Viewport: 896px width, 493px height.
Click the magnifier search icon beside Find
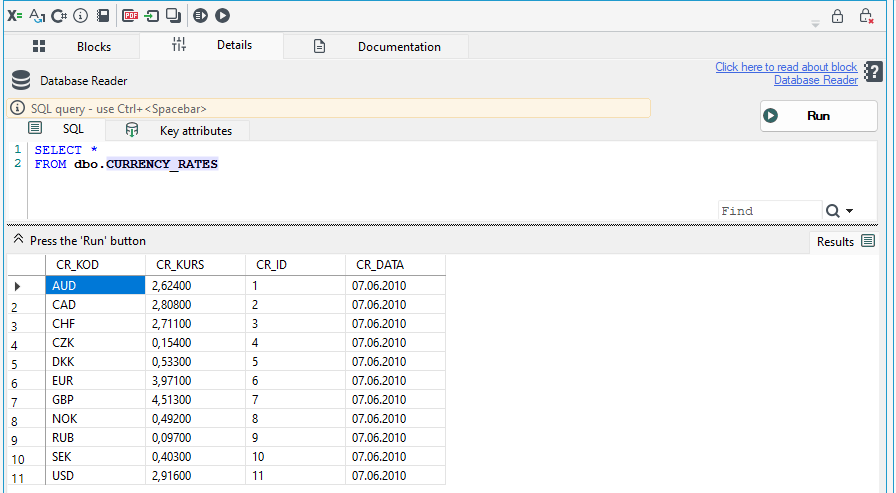(x=833, y=211)
